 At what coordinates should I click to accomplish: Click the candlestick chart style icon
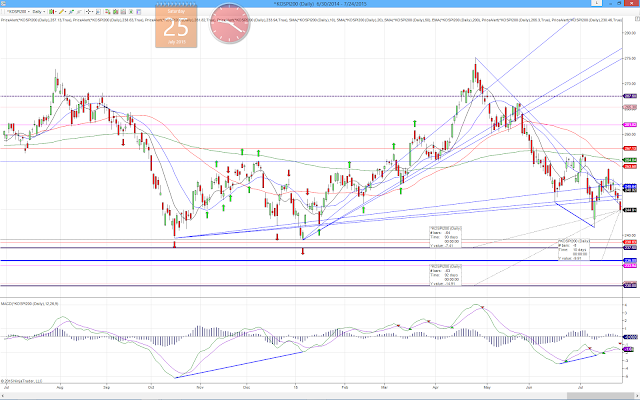(x=51, y=12)
